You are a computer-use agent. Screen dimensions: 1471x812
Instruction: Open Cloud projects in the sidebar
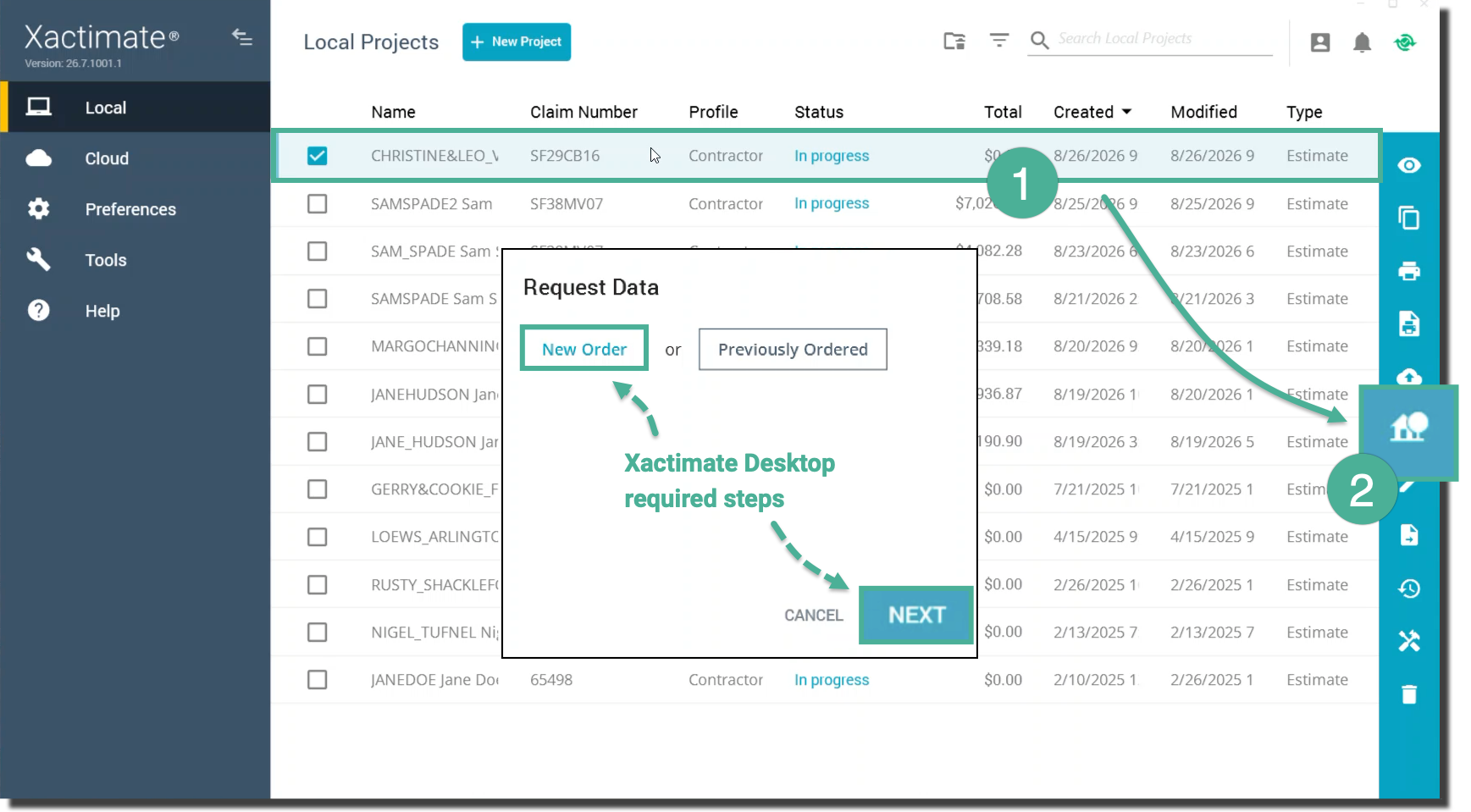point(135,158)
